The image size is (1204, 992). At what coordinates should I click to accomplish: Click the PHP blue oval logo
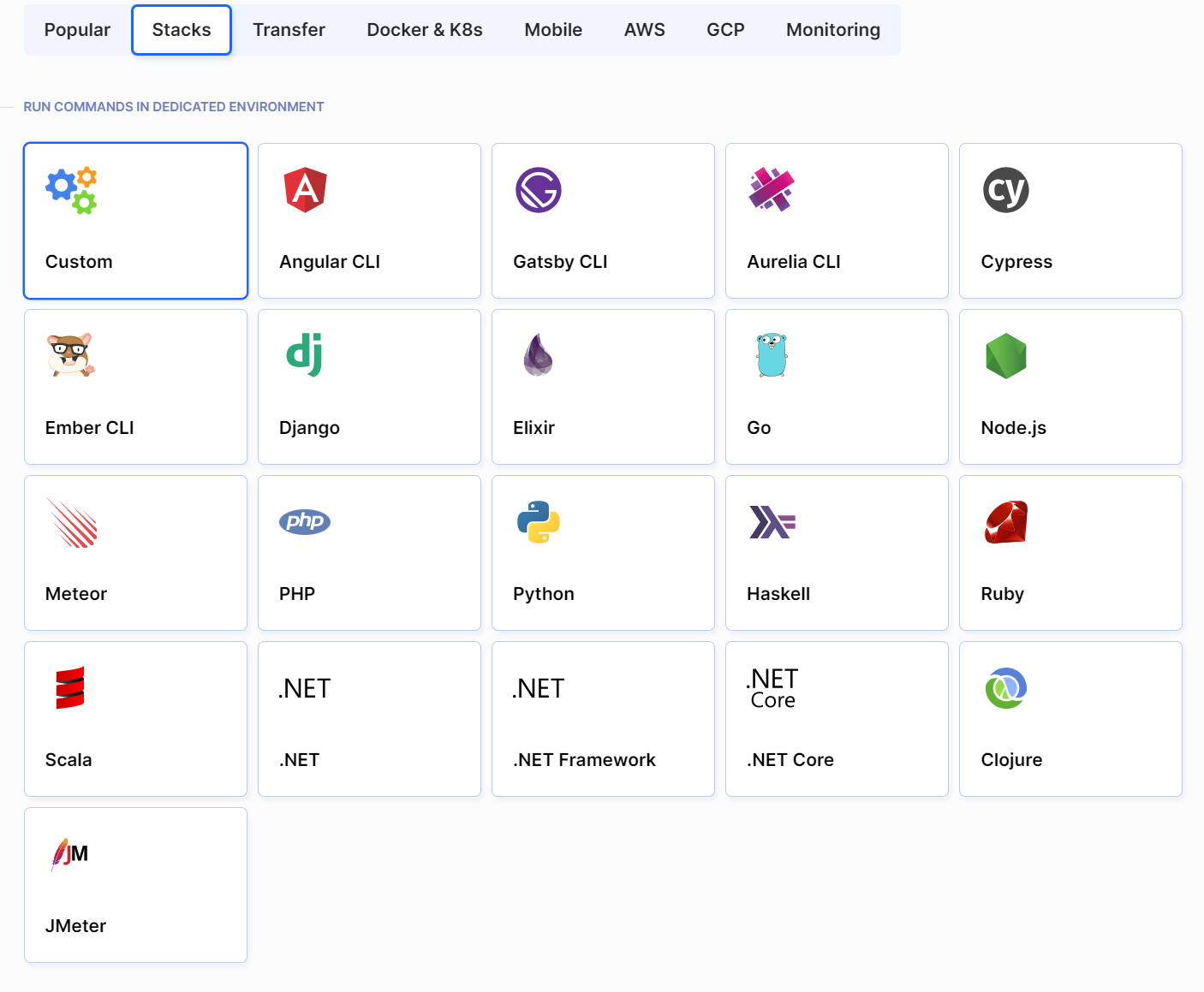click(305, 521)
